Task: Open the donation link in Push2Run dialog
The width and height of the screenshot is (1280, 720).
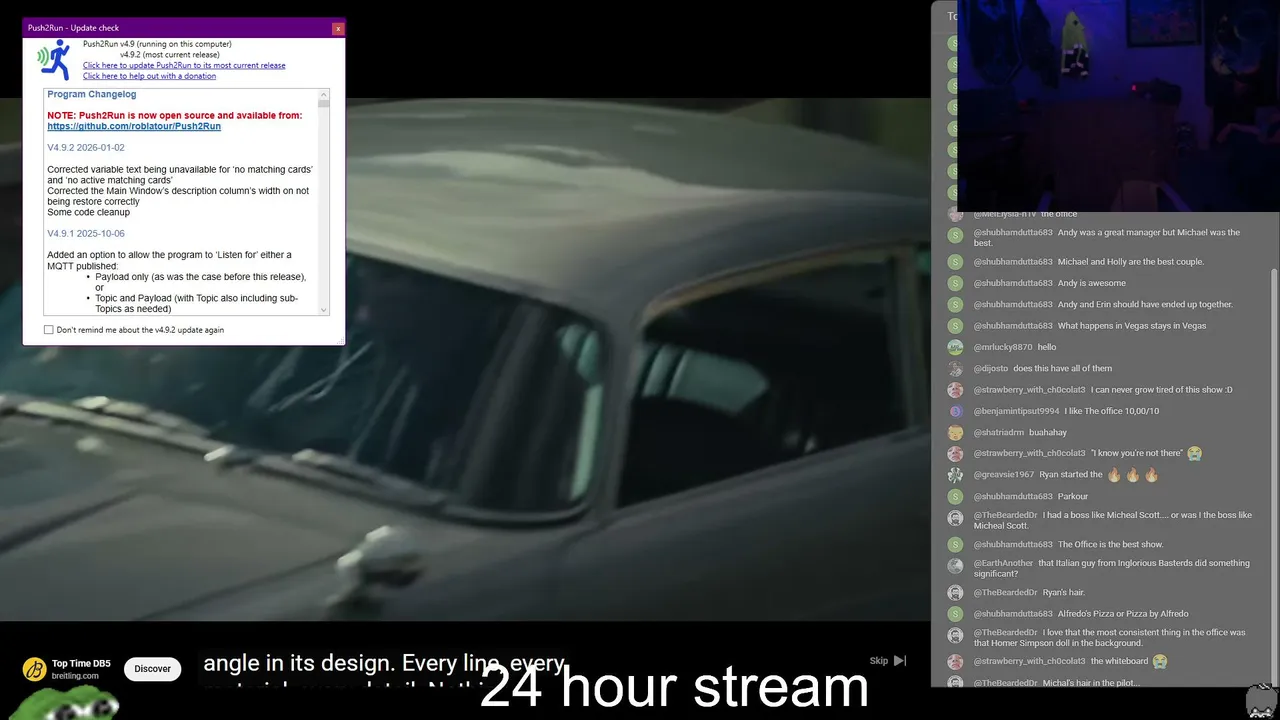Action: click(x=149, y=76)
